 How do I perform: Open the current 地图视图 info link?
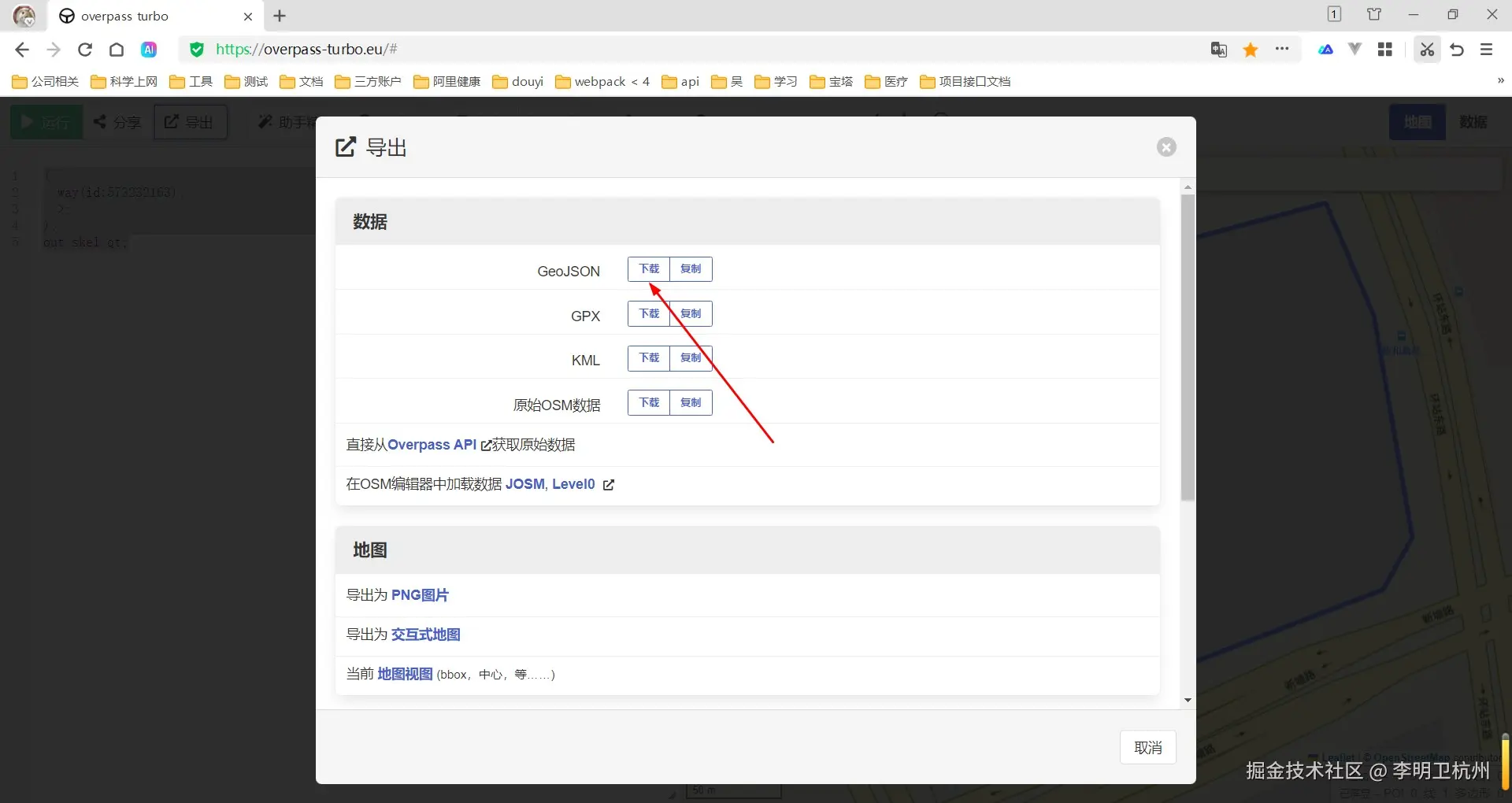(405, 674)
